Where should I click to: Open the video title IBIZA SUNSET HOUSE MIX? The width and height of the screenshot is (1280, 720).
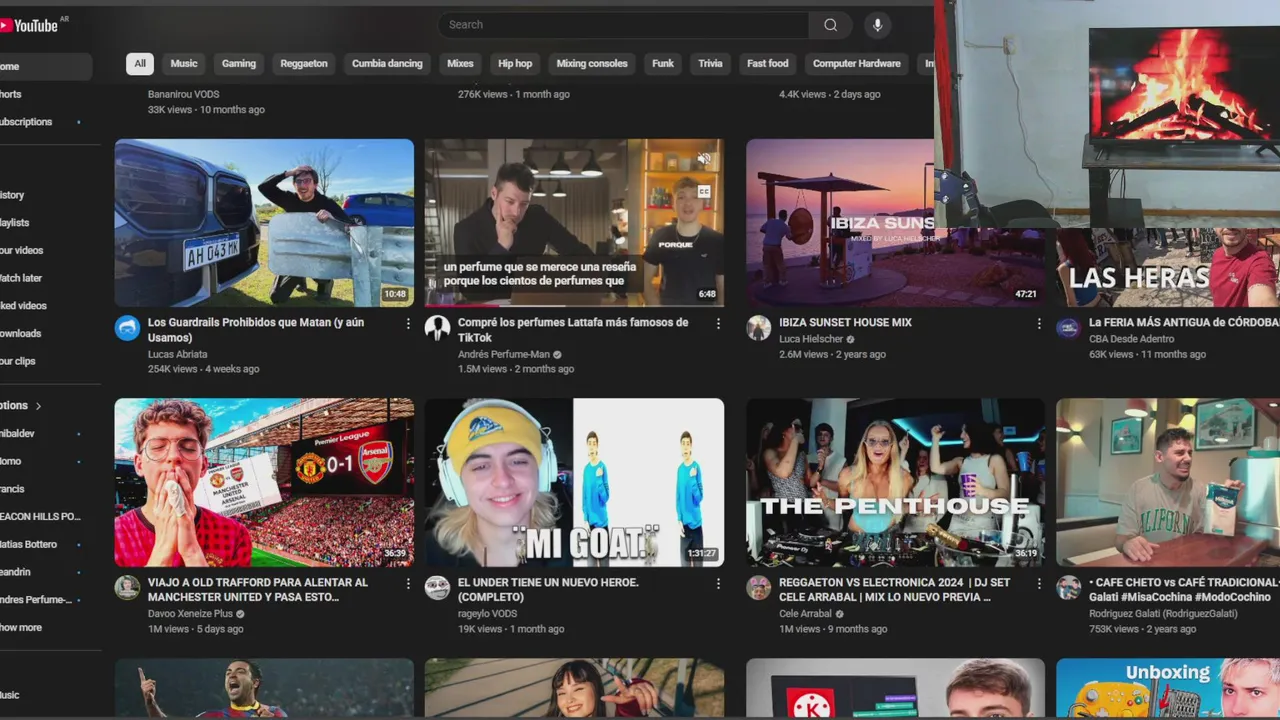coord(846,323)
